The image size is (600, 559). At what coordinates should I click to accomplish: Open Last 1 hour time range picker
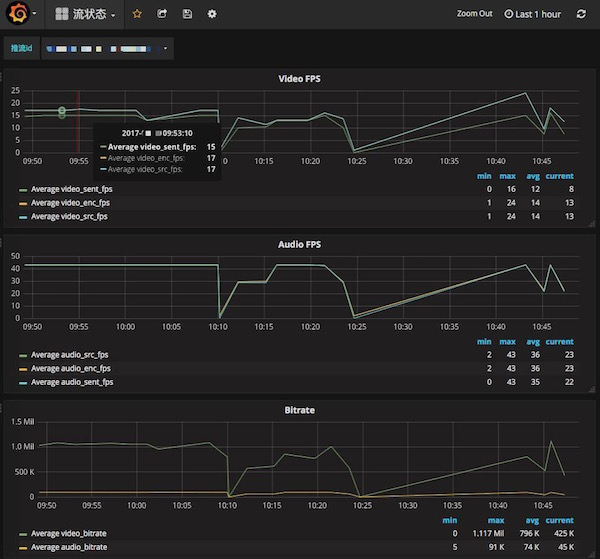532,14
